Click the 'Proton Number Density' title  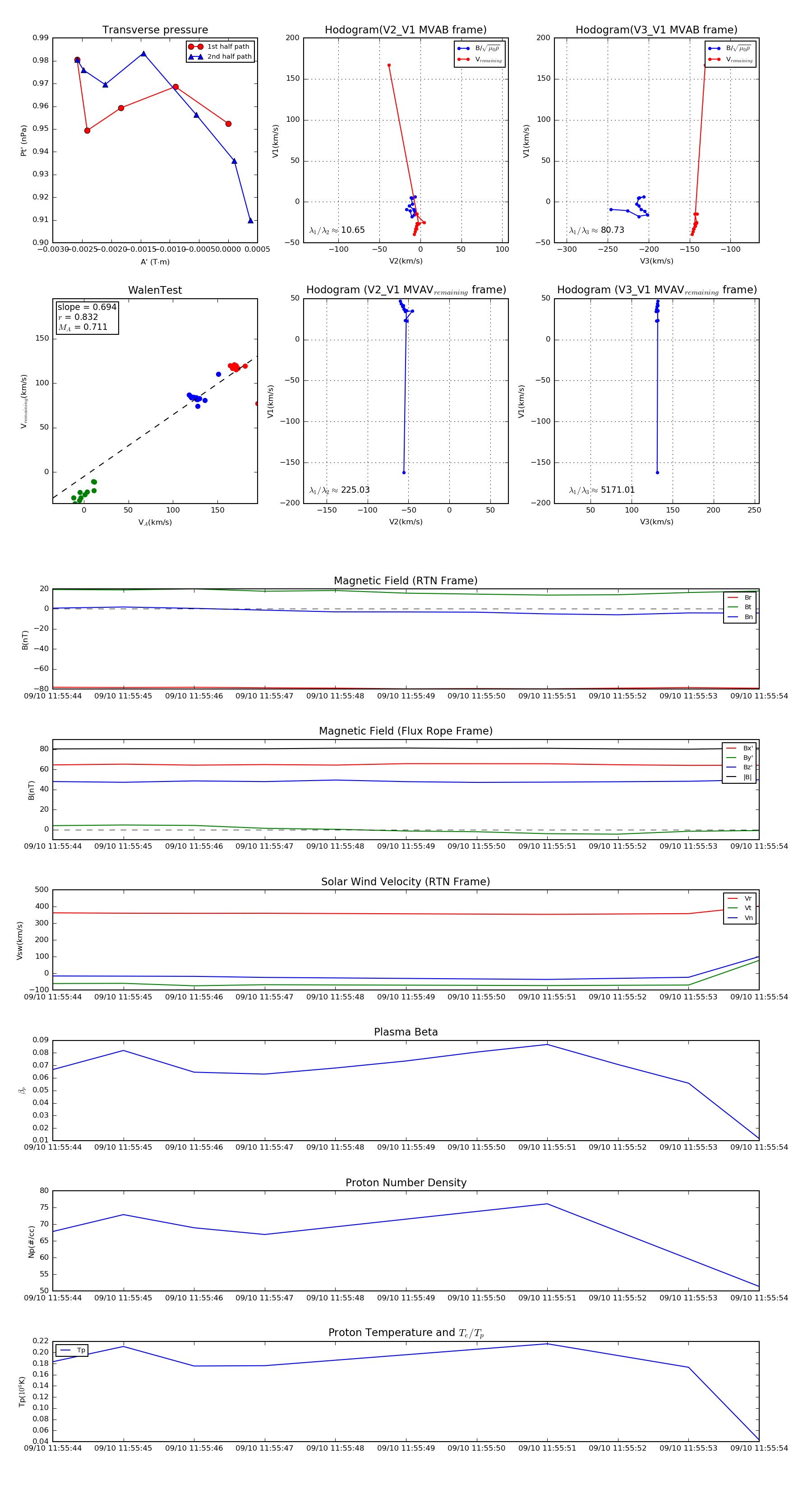point(406,1183)
